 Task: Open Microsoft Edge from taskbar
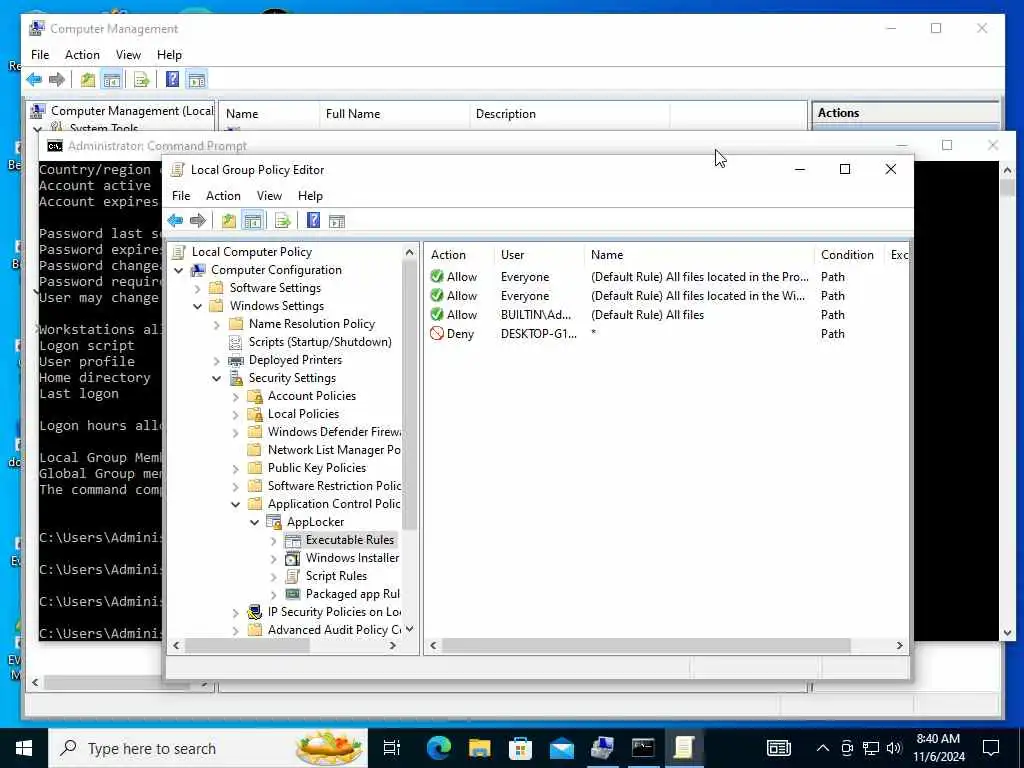click(x=439, y=748)
